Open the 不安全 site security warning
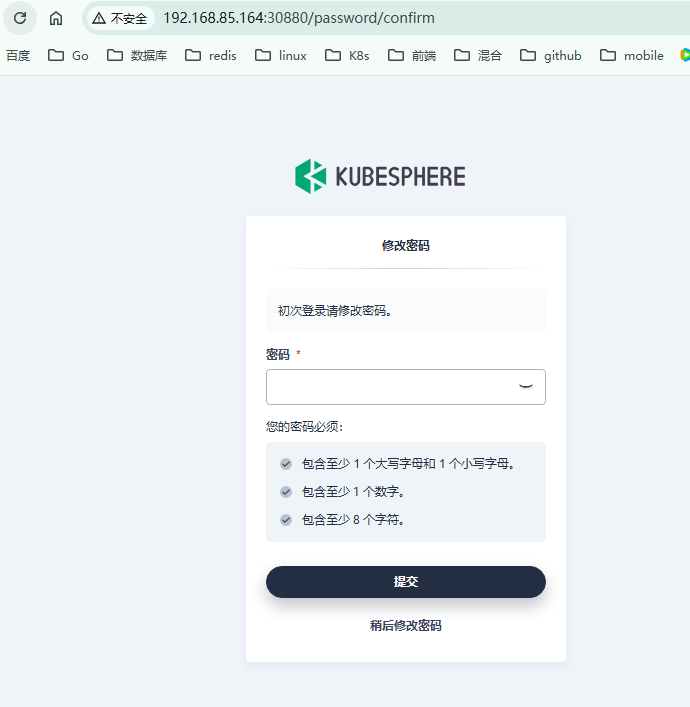 coord(120,18)
